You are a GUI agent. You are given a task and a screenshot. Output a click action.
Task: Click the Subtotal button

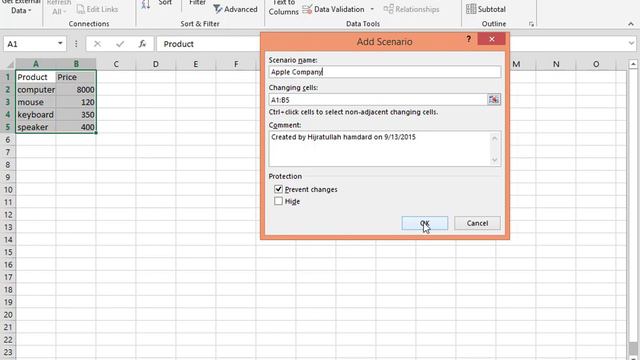(x=486, y=9)
